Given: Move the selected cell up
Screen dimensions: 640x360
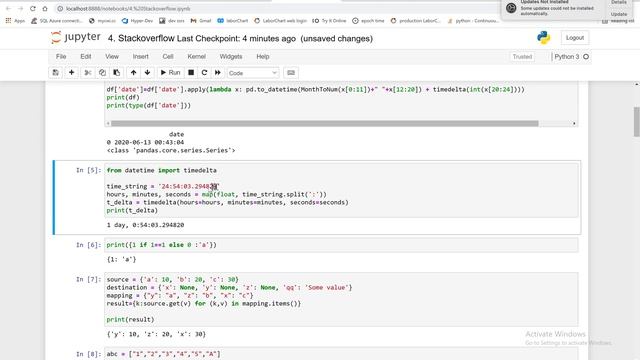Looking at the screenshot, I should tap(133, 73).
